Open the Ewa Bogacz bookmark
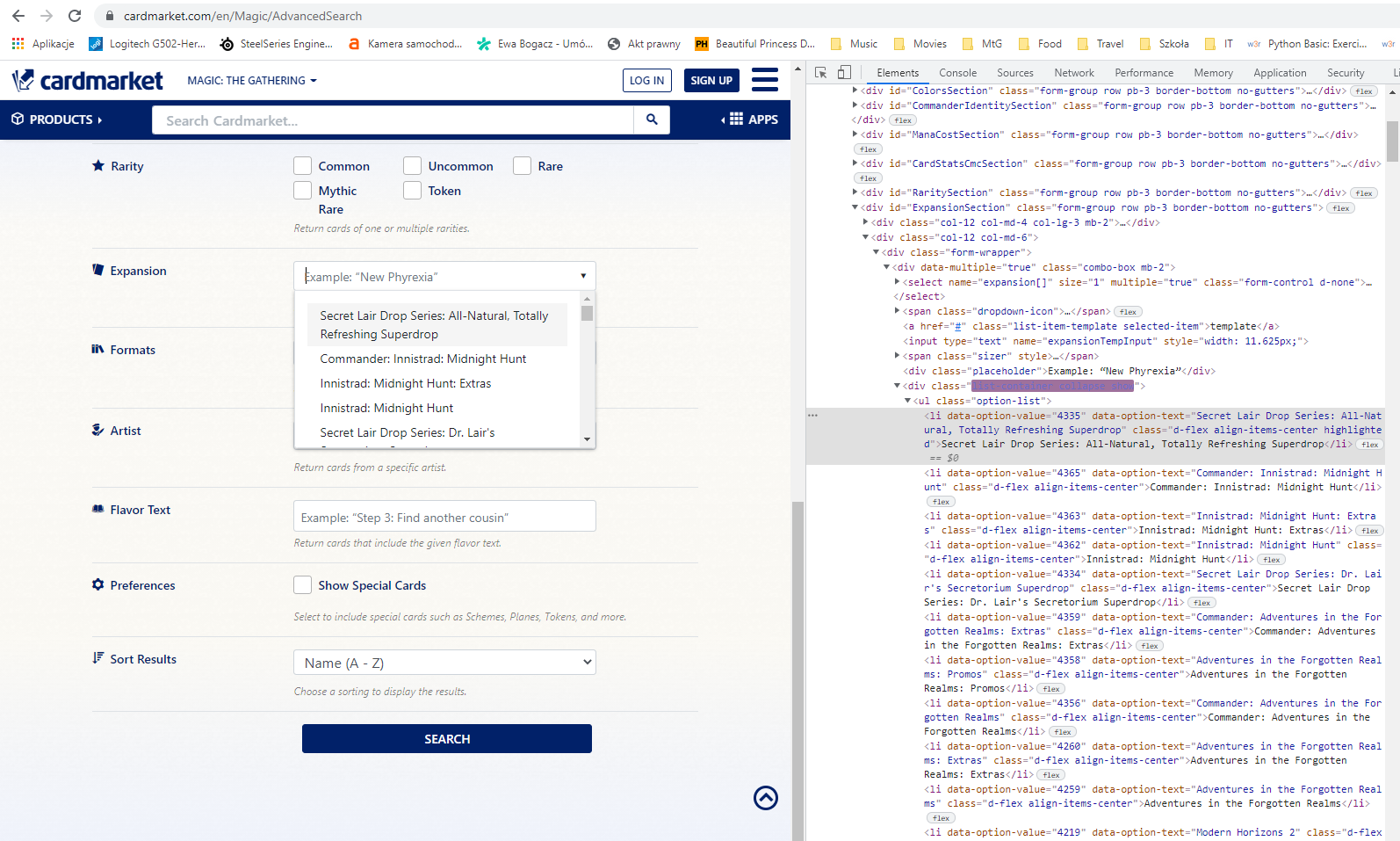 pos(535,44)
